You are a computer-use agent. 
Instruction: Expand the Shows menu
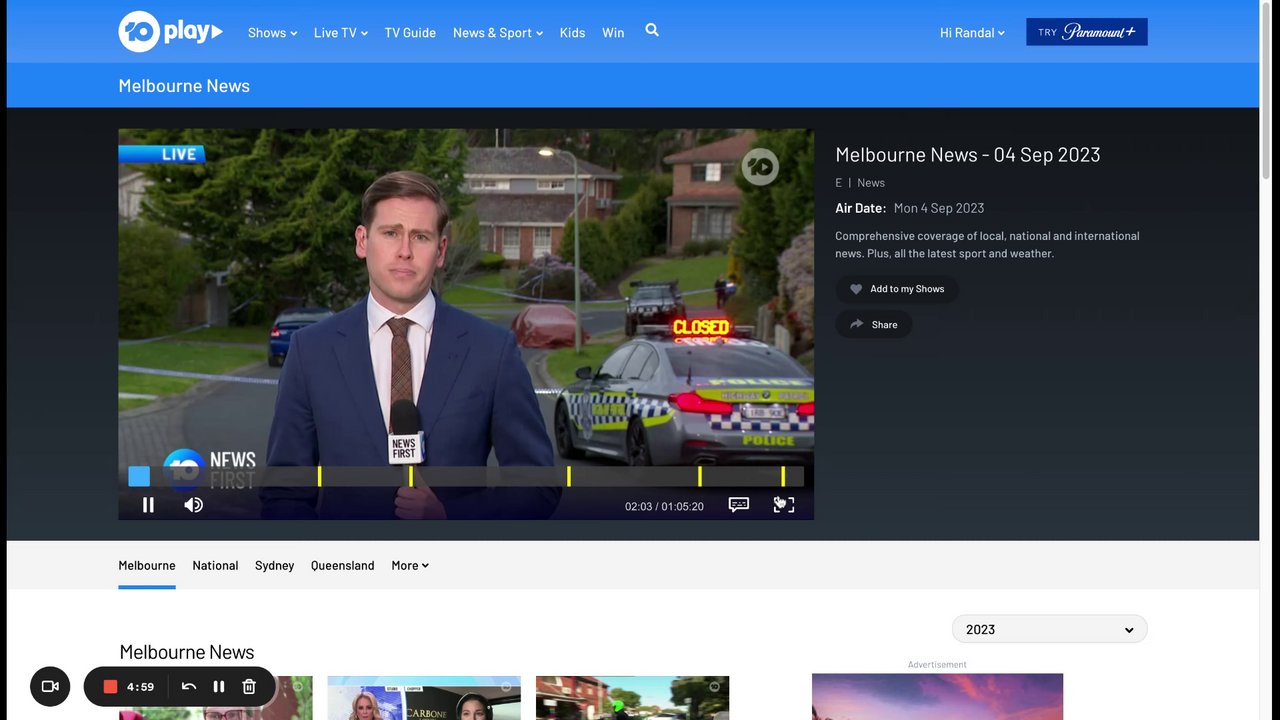[x=273, y=33]
